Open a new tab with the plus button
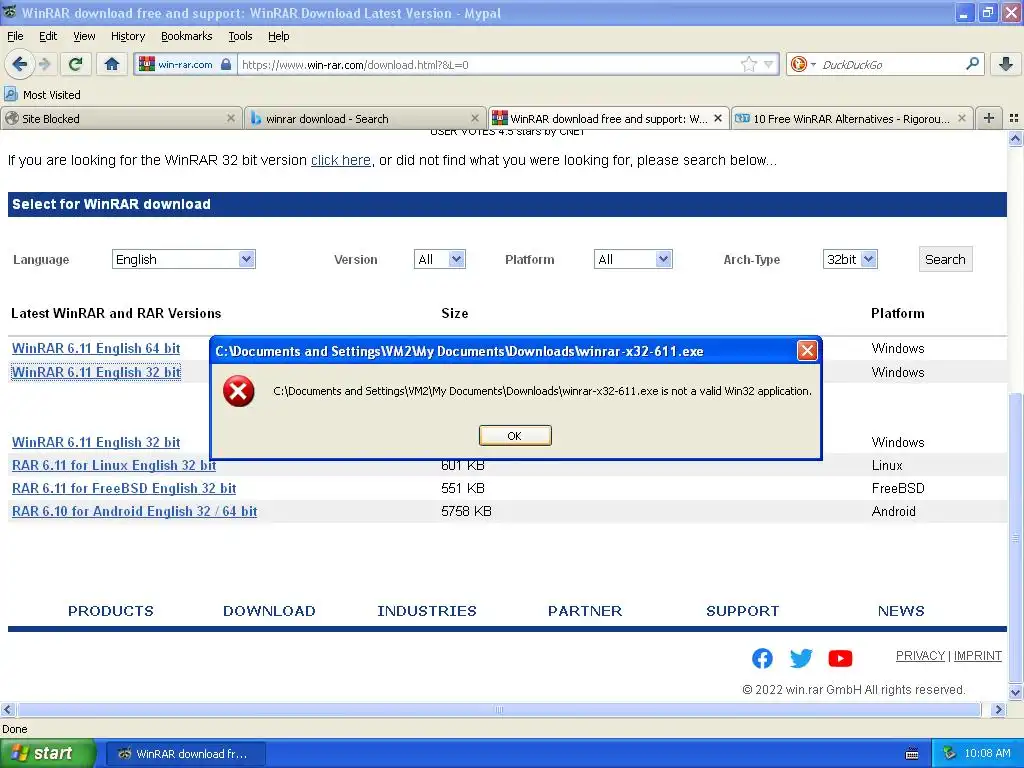Viewport: 1024px width, 768px height. coord(989,118)
